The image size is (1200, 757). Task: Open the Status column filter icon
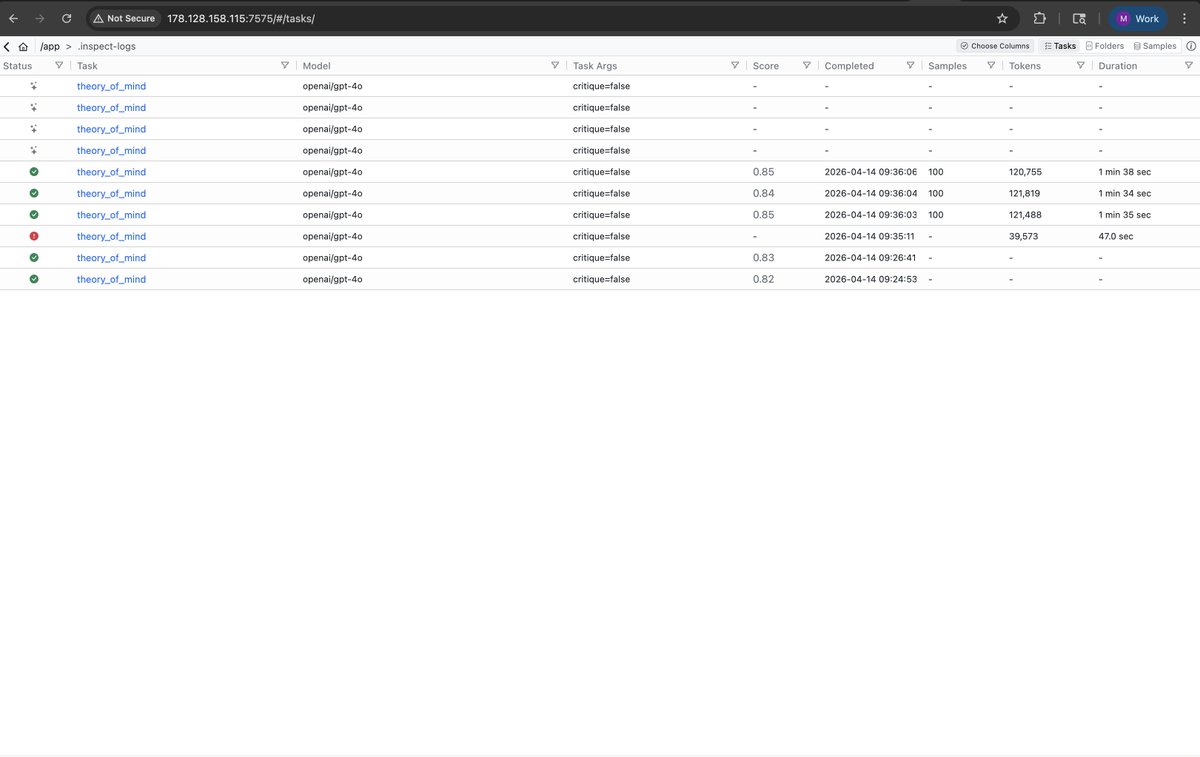tap(59, 66)
